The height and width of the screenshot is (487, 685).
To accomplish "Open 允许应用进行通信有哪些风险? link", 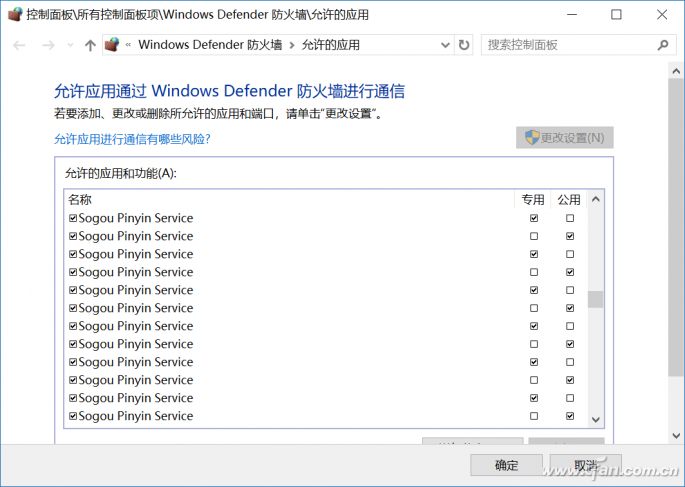I will point(132,139).
